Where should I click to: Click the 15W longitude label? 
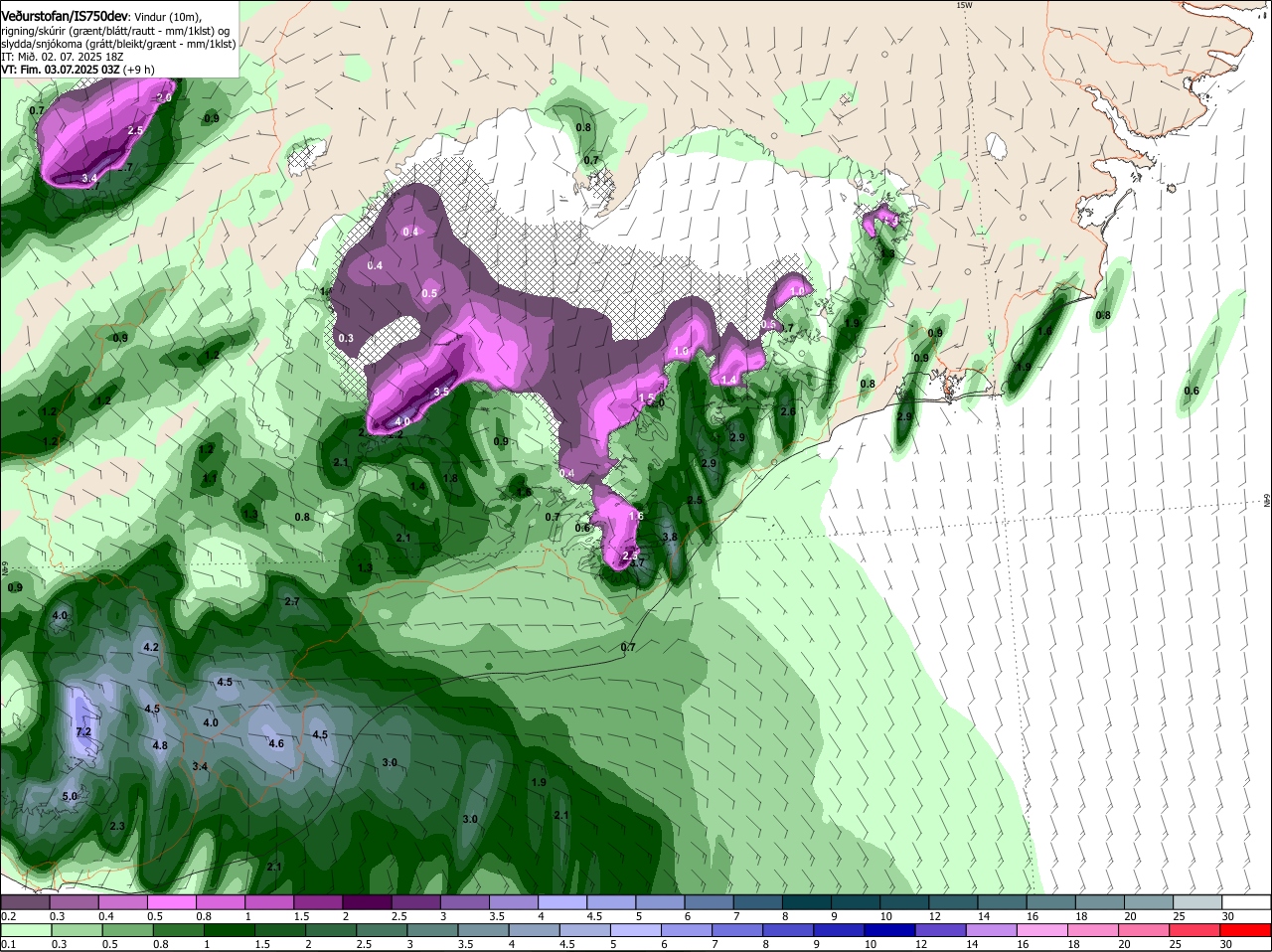click(963, 5)
